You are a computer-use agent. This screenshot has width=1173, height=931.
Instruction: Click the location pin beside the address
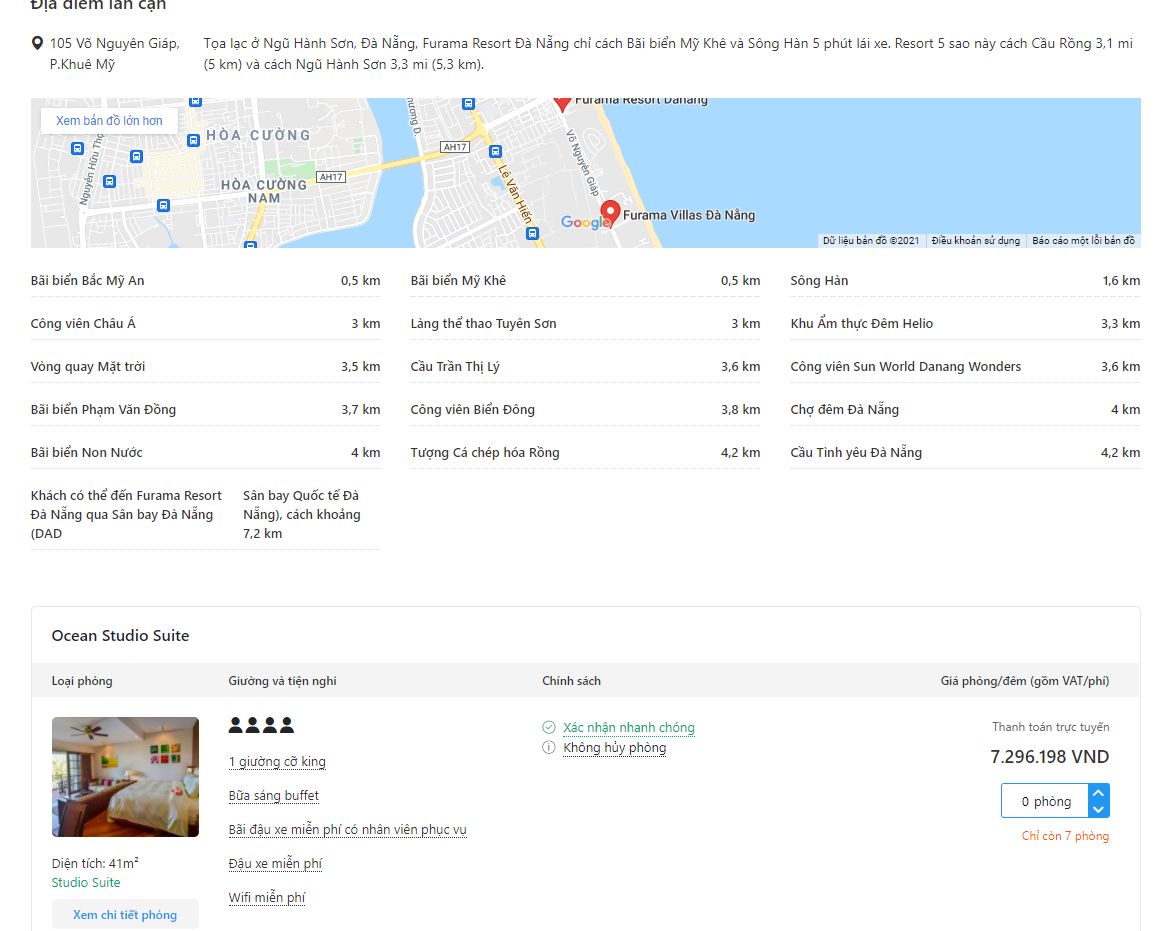click(x=38, y=43)
